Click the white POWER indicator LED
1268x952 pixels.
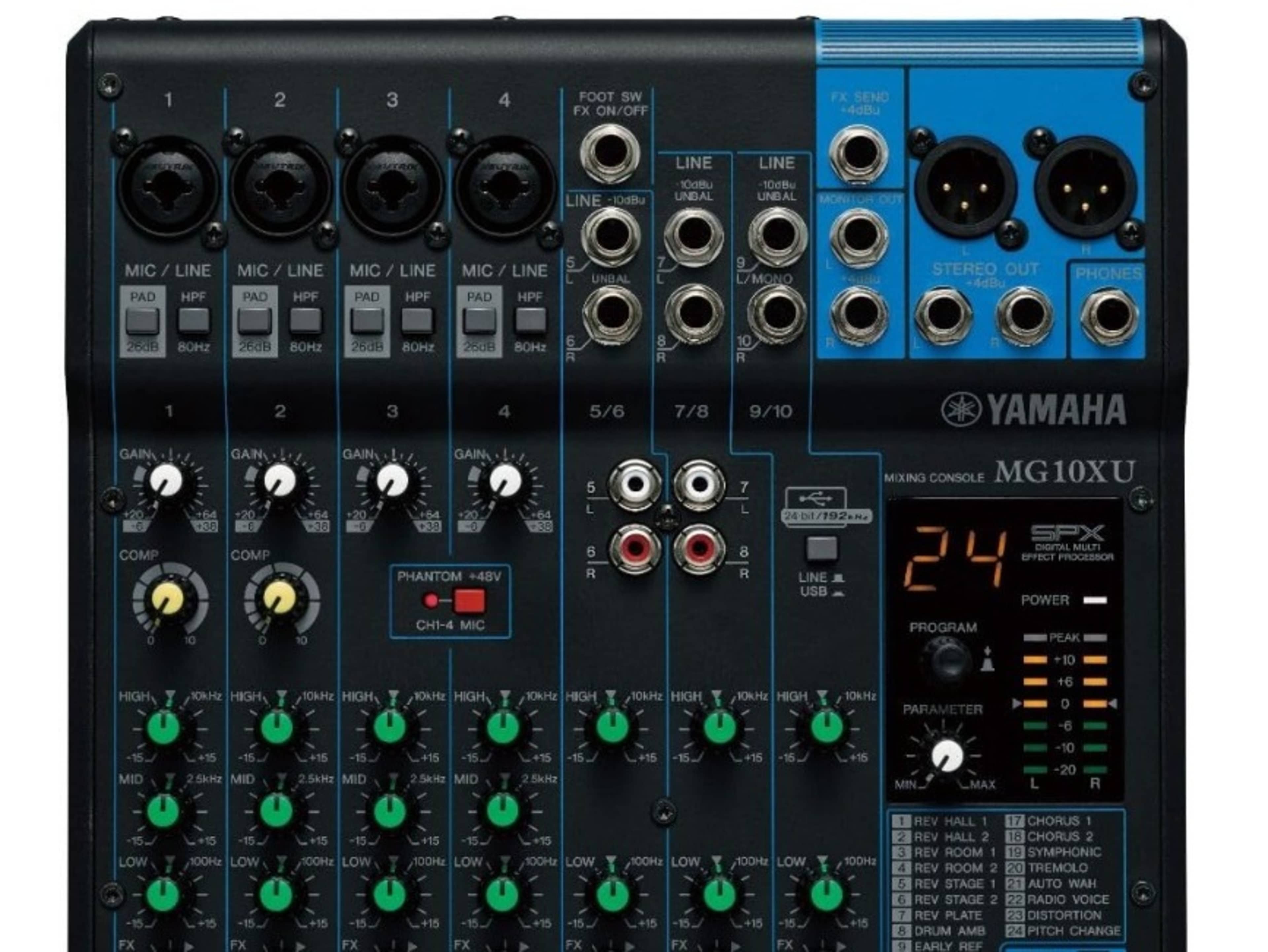[x=1095, y=600]
